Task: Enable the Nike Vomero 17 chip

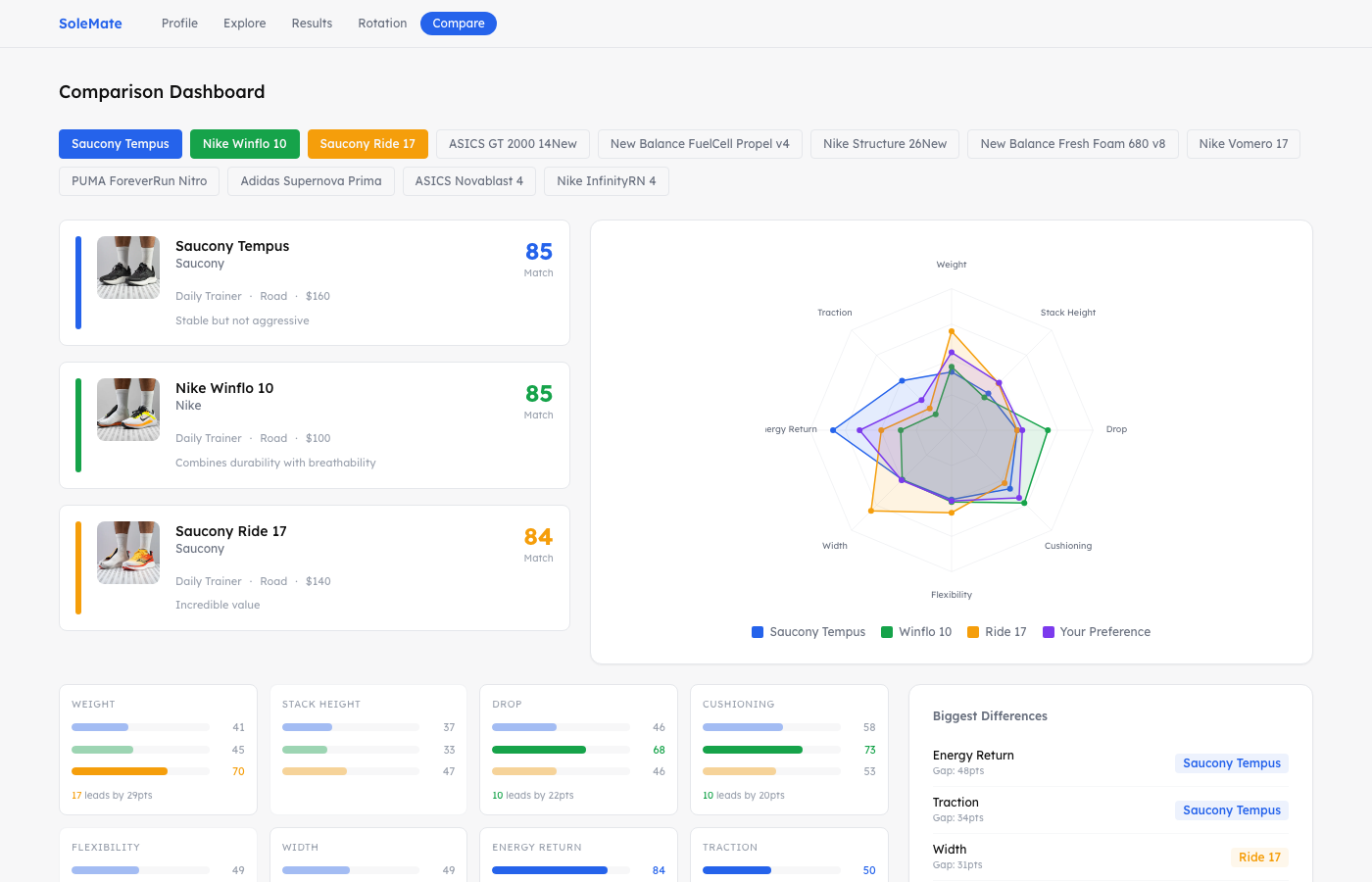Action: pos(1243,143)
